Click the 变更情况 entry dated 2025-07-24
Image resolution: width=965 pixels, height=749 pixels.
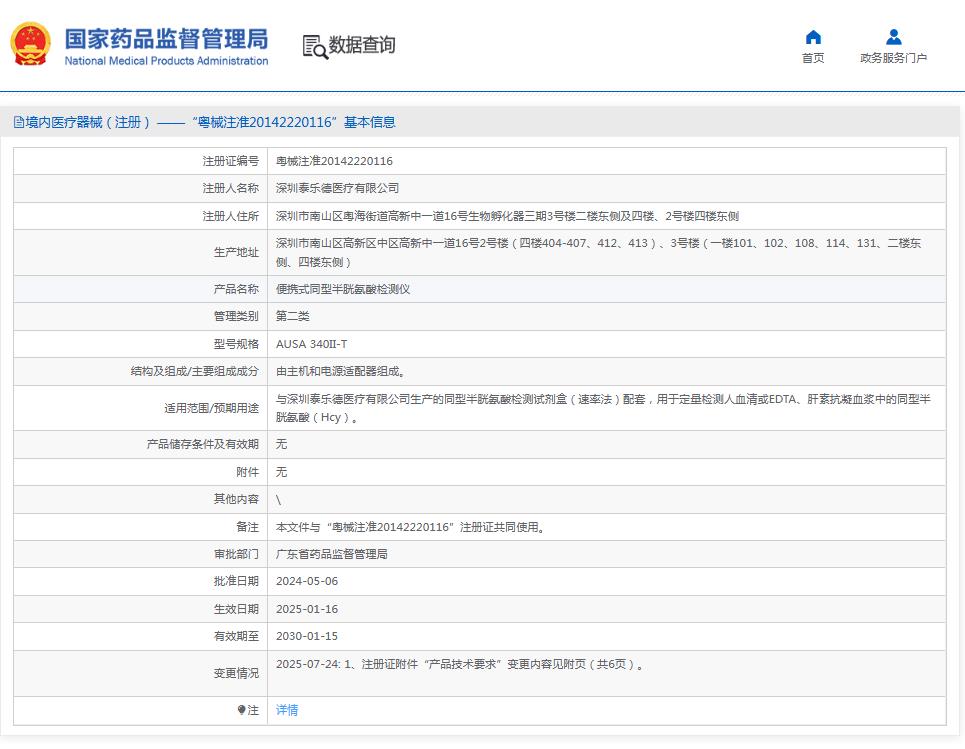(460, 664)
